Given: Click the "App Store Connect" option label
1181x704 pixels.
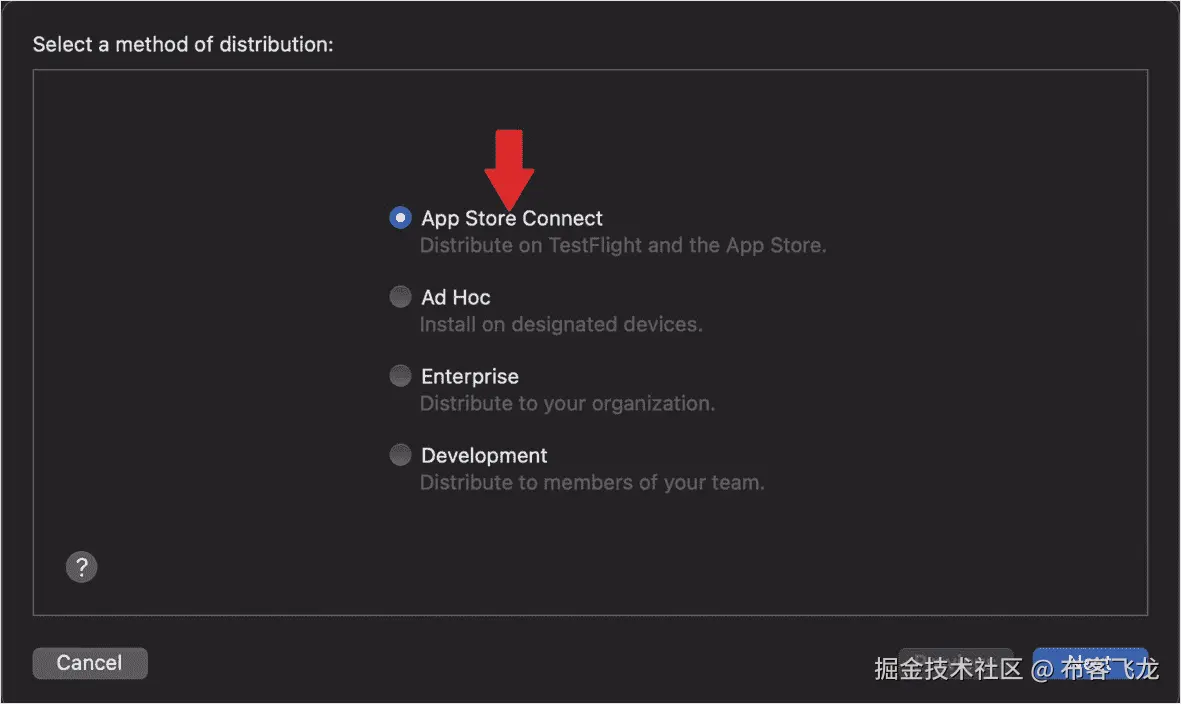Looking at the screenshot, I should (x=512, y=218).
